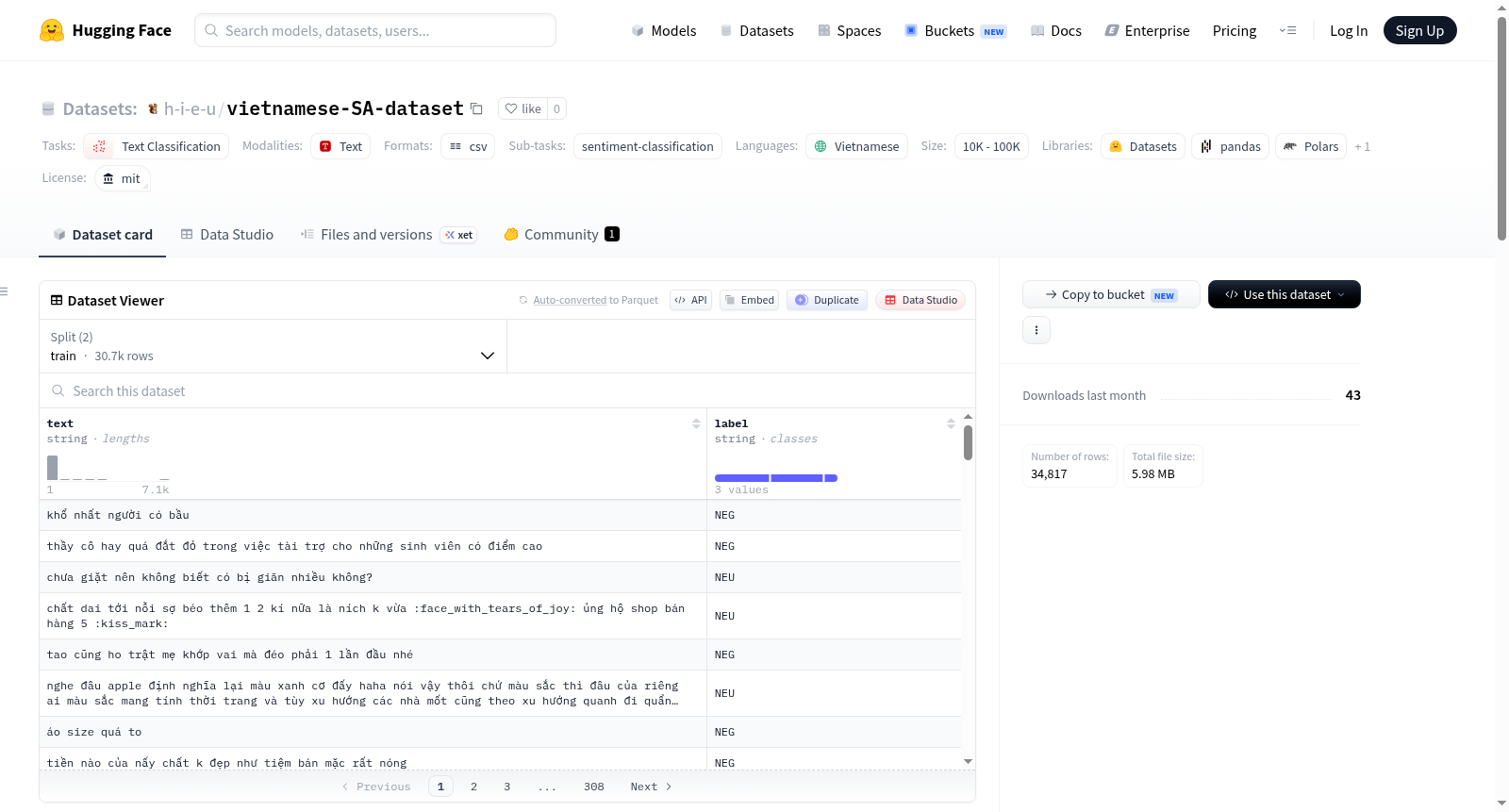Screen dimensions: 1509x812
Task: Duplicate the dataset viewer
Action: tap(827, 300)
